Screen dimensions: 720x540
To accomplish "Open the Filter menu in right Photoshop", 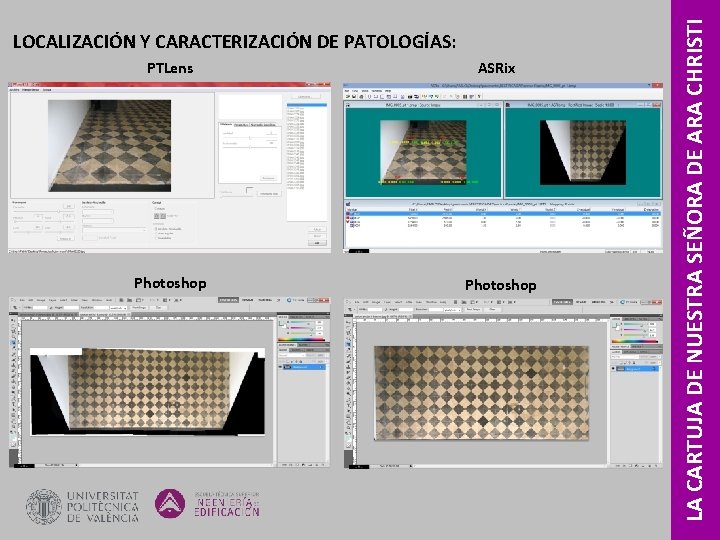I will (409, 302).
